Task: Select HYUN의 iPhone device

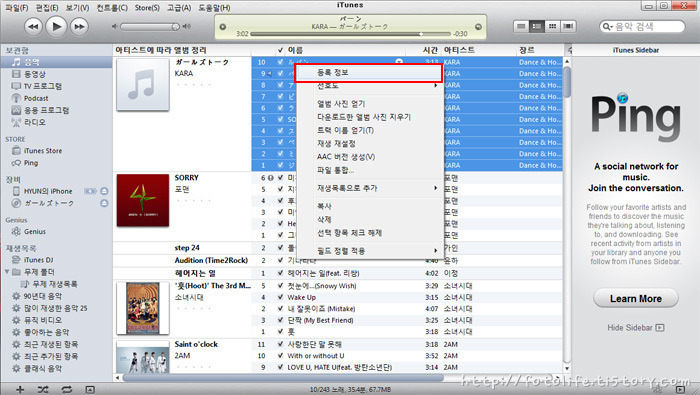Action: click(x=48, y=191)
